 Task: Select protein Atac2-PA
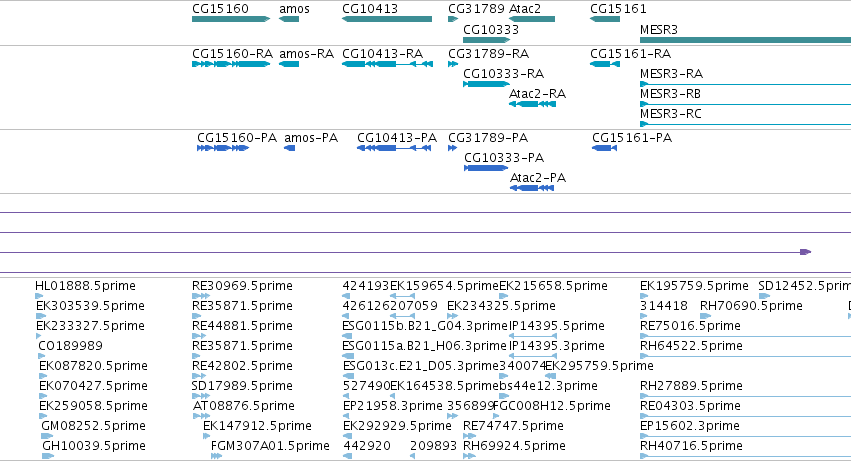pyautogui.click(x=538, y=178)
